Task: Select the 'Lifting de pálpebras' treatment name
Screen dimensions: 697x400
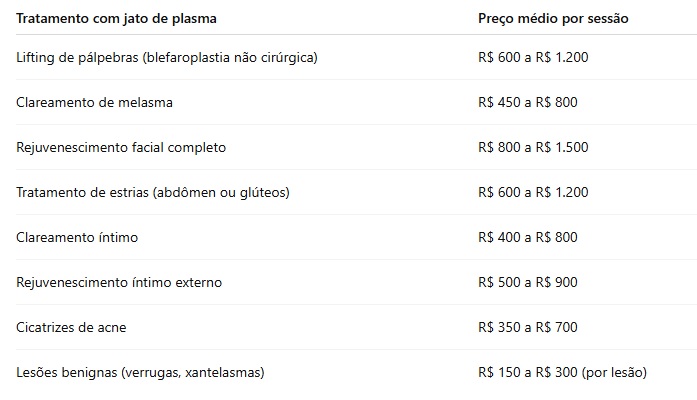Action: tap(80, 57)
